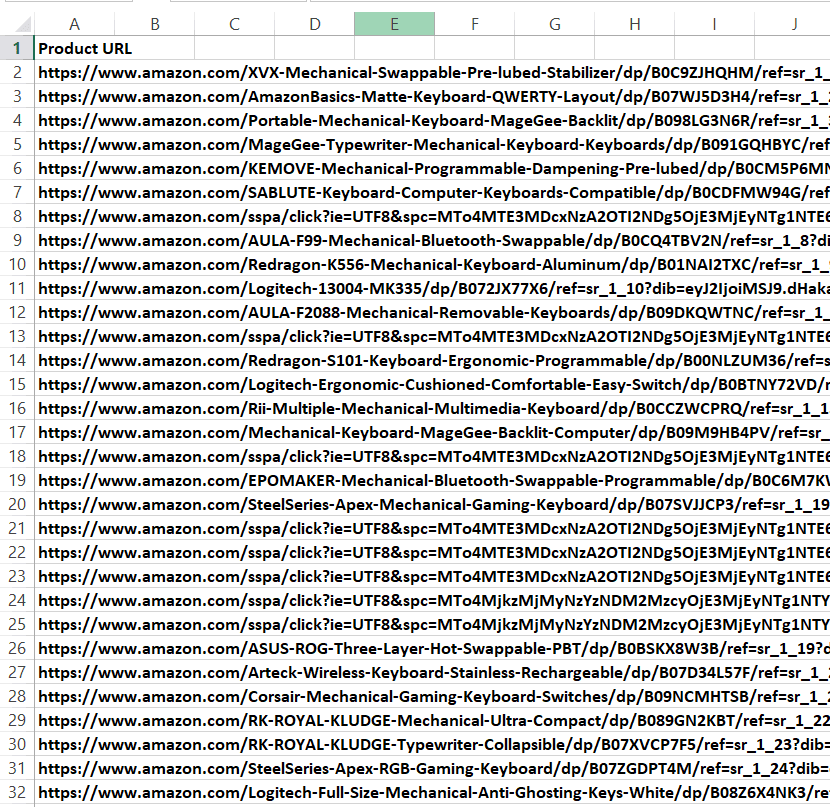Click the AULA-F99-Mechanical-Bluetooth URL cell
This screenshot has height=807, width=830.
click(432, 240)
